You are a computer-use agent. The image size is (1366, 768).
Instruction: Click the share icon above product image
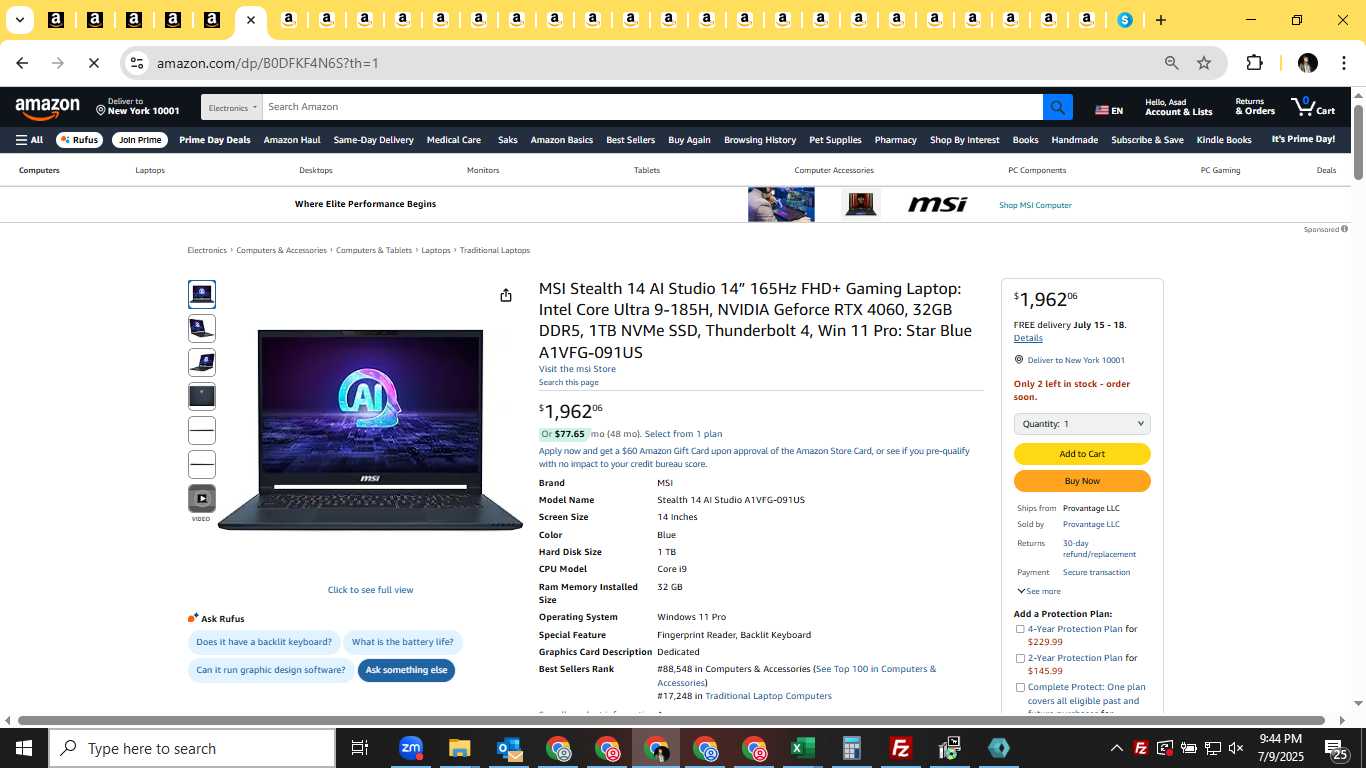[506, 295]
